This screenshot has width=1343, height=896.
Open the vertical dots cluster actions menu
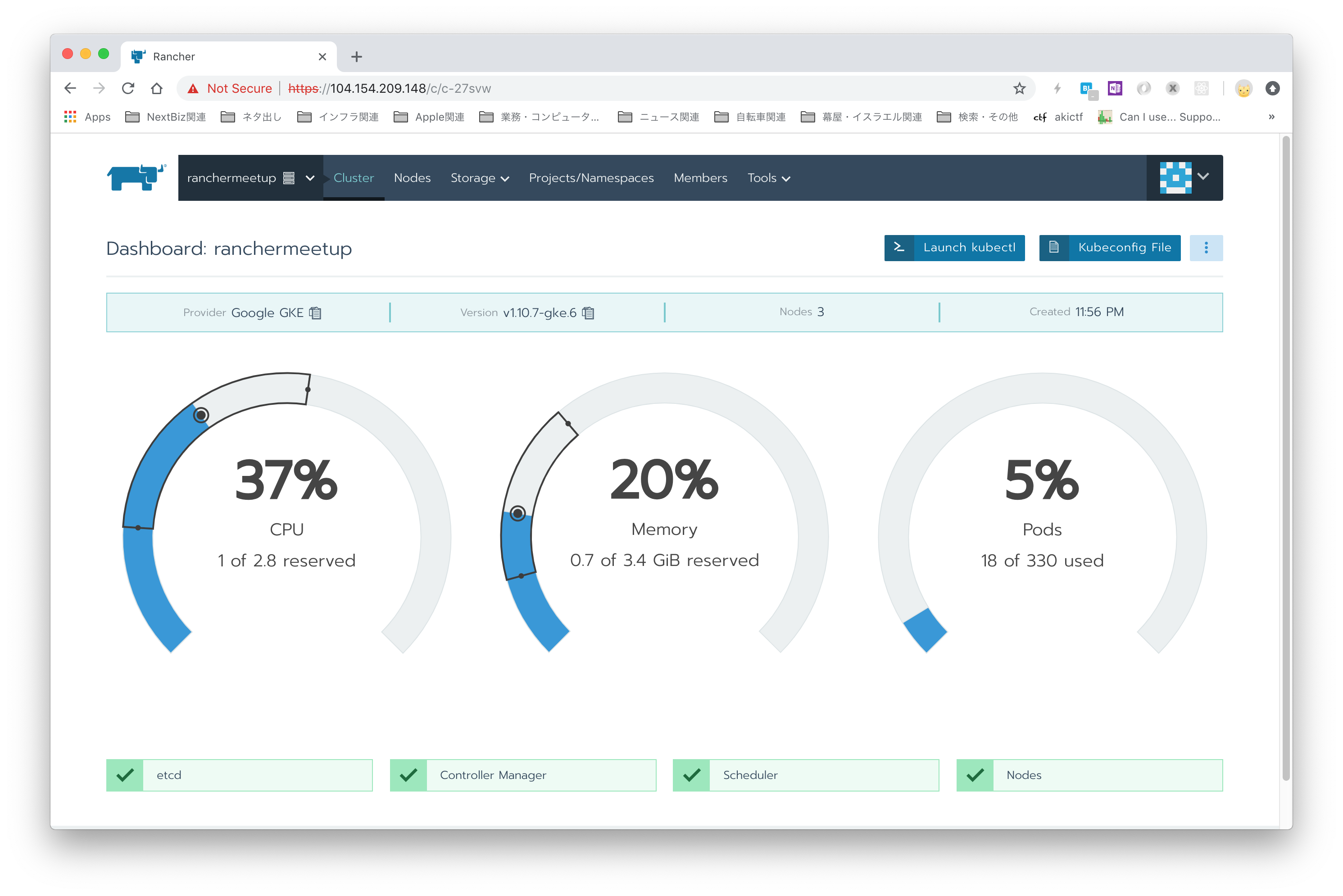pyautogui.click(x=1206, y=248)
